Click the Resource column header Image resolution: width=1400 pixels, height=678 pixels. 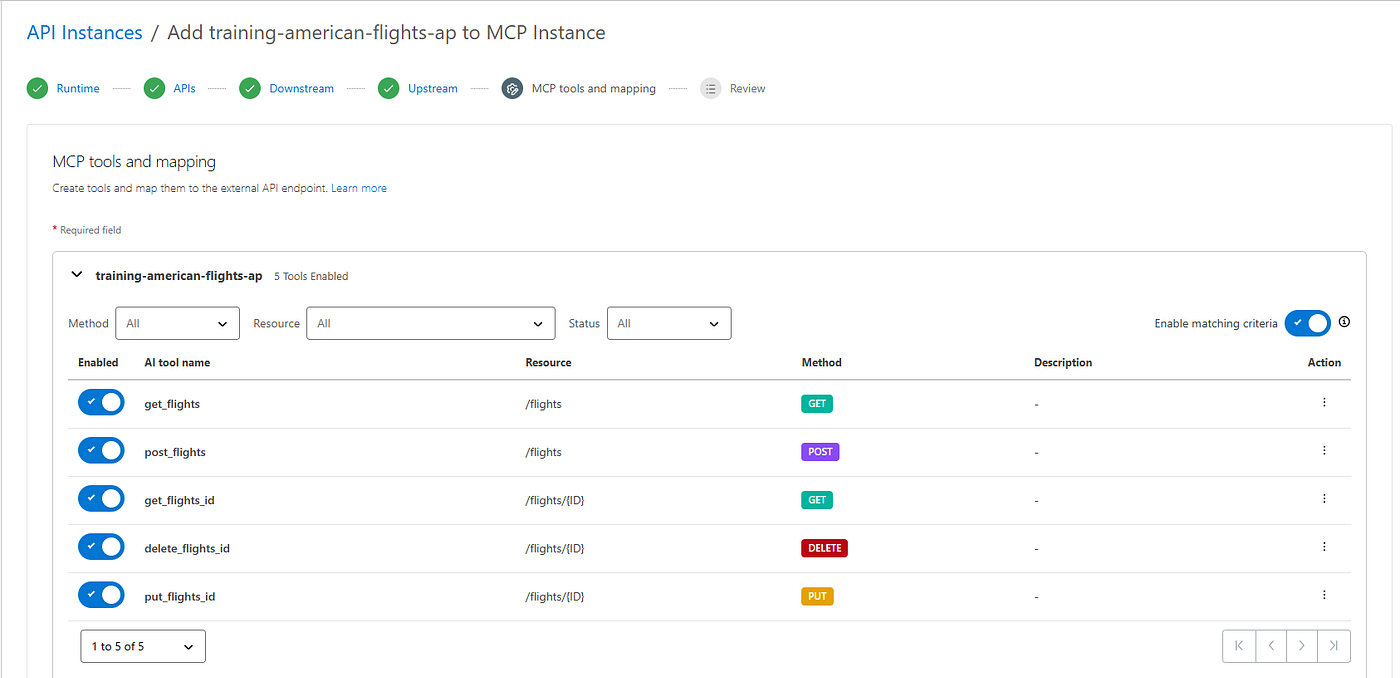coord(548,362)
